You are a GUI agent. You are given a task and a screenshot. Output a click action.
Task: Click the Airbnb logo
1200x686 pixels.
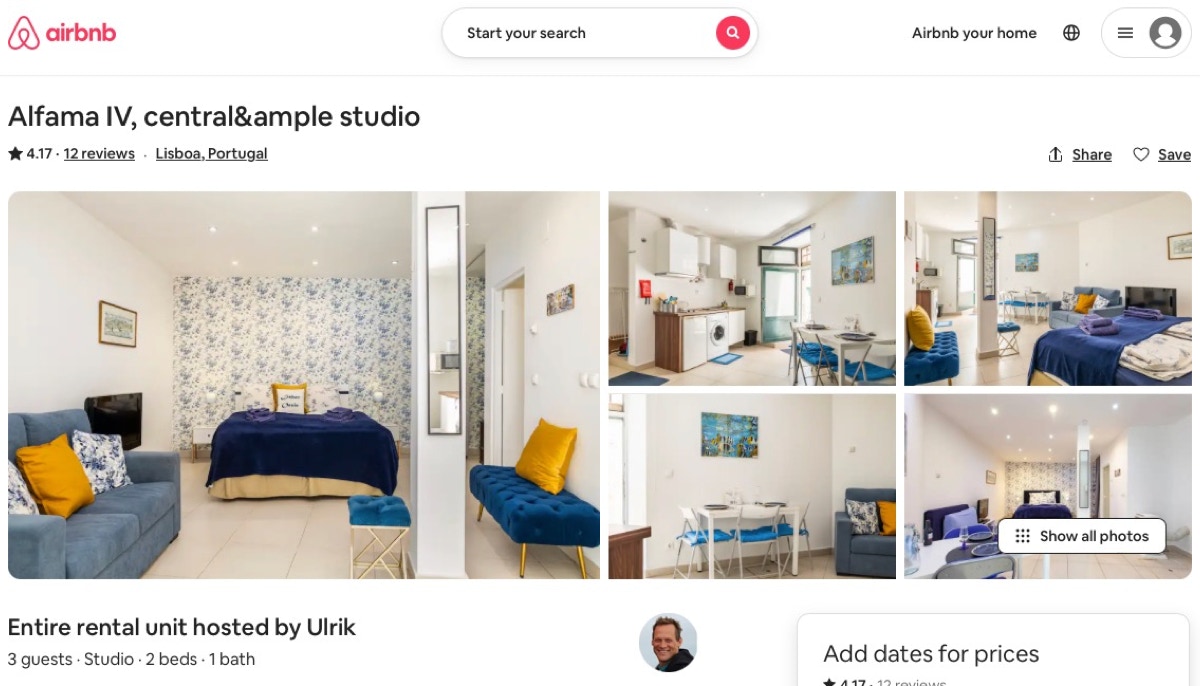pos(62,33)
